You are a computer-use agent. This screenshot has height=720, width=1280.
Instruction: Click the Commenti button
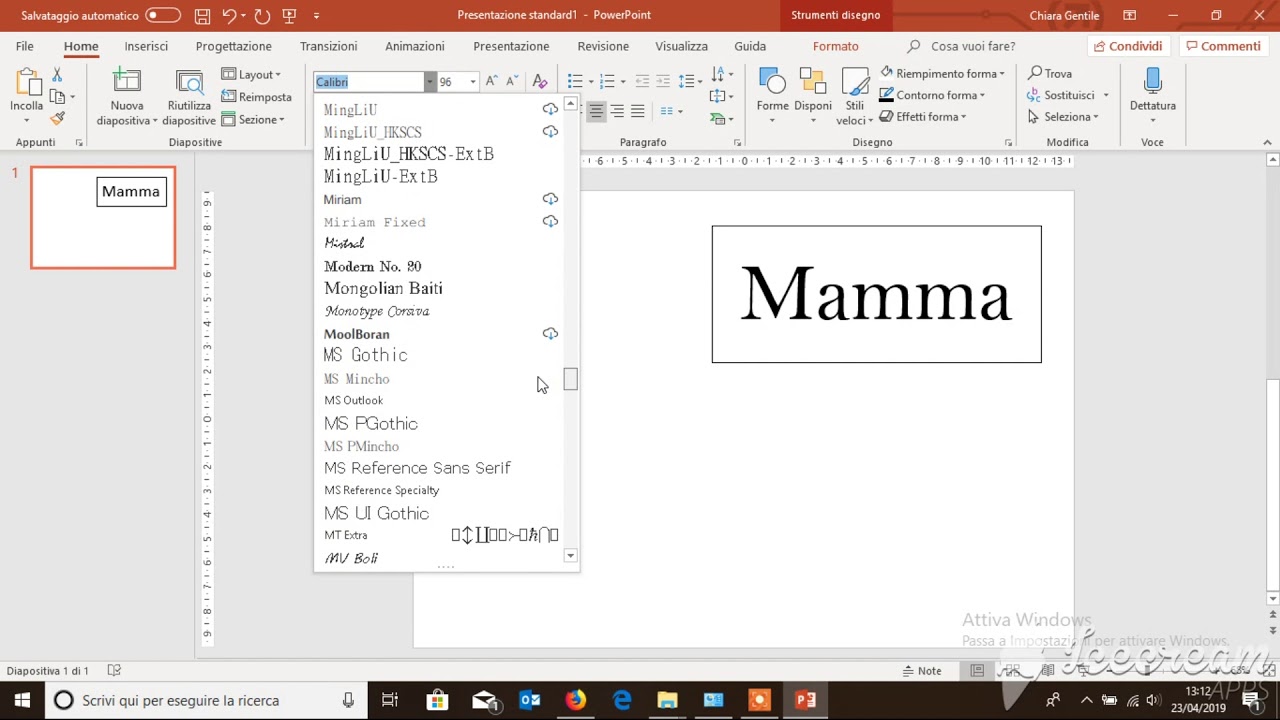[x=1222, y=46]
